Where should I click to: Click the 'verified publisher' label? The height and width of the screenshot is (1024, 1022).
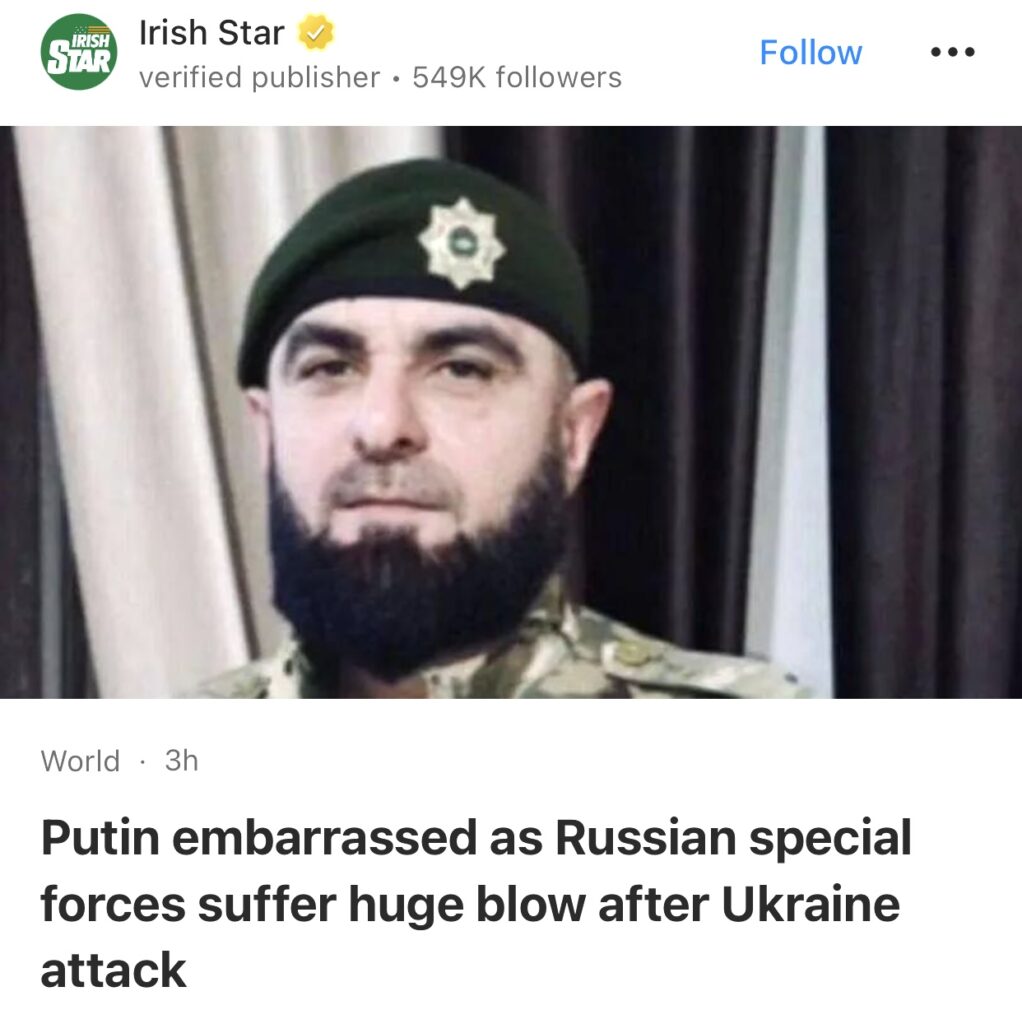click(259, 77)
